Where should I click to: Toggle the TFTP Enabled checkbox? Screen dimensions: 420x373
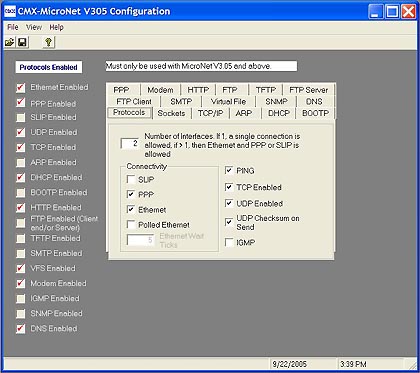pos(21,238)
